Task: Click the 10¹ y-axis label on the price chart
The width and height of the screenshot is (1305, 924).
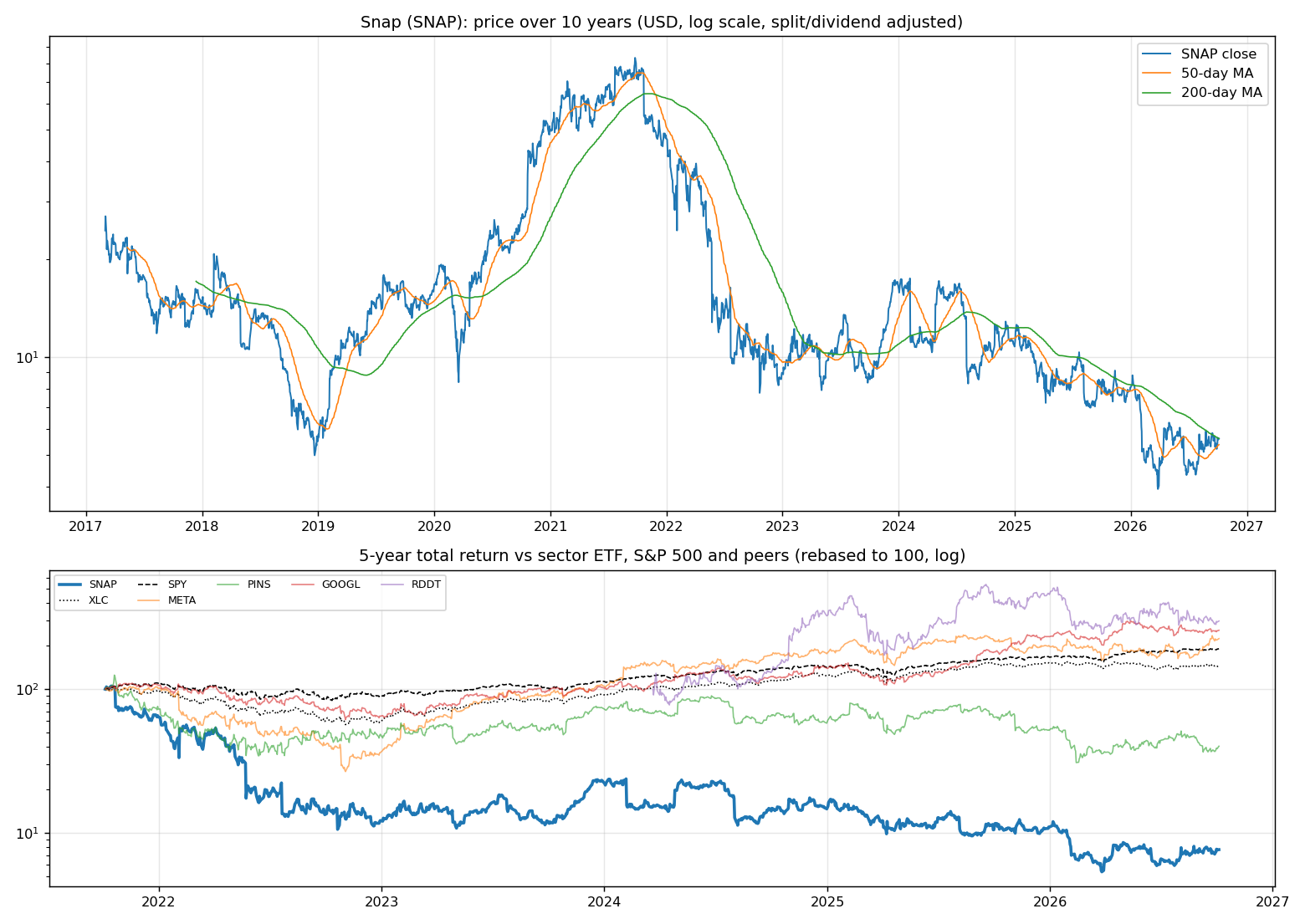Action: (29, 357)
